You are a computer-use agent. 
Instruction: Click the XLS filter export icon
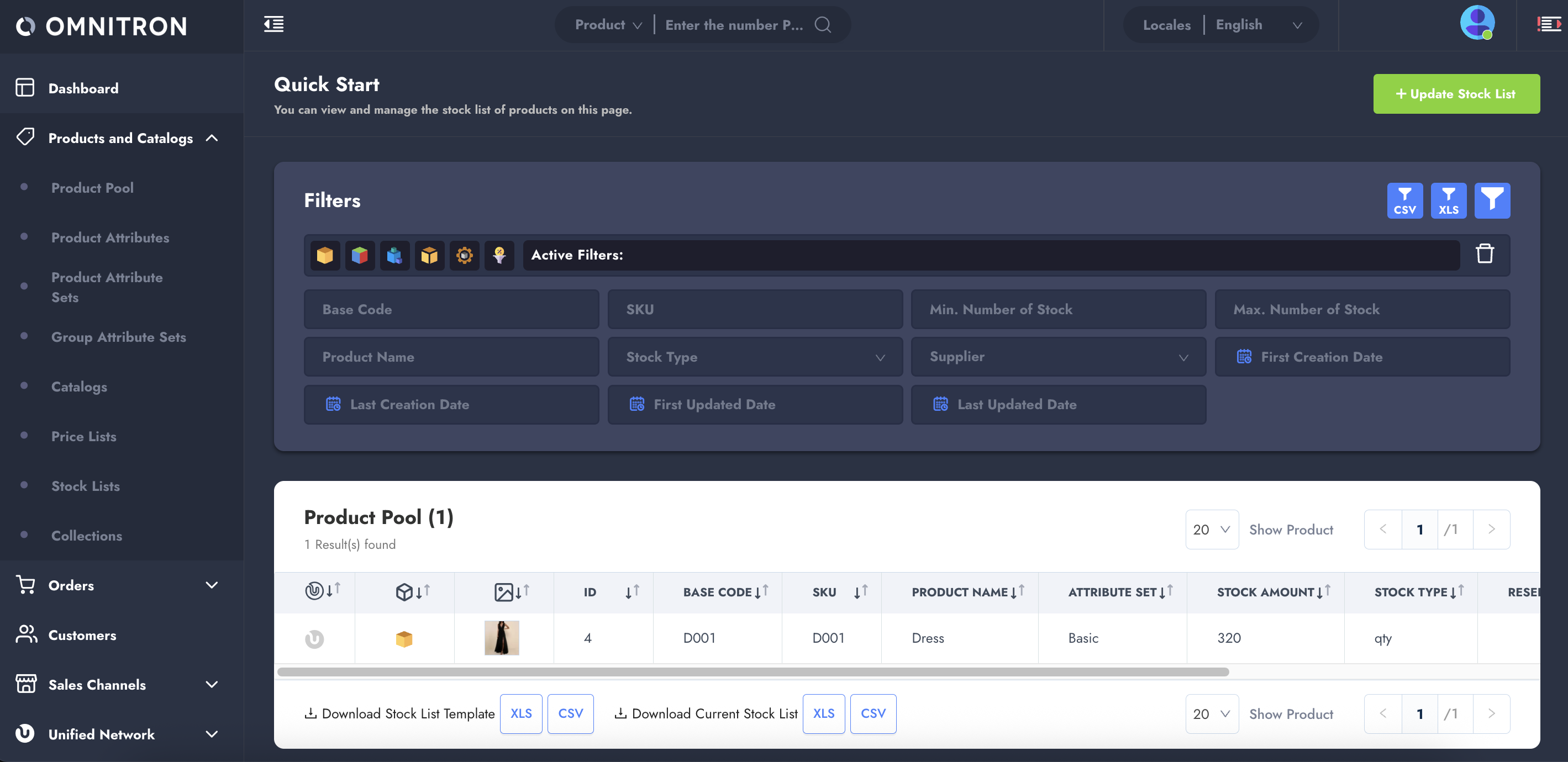tap(1448, 200)
